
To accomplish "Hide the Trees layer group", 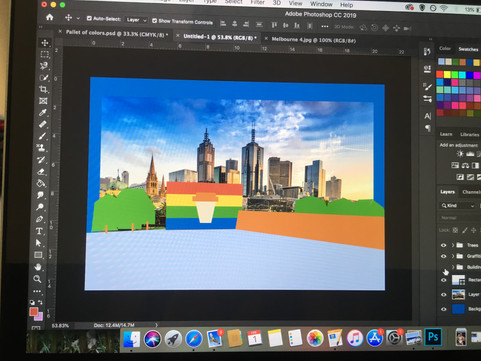I will pos(443,245).
